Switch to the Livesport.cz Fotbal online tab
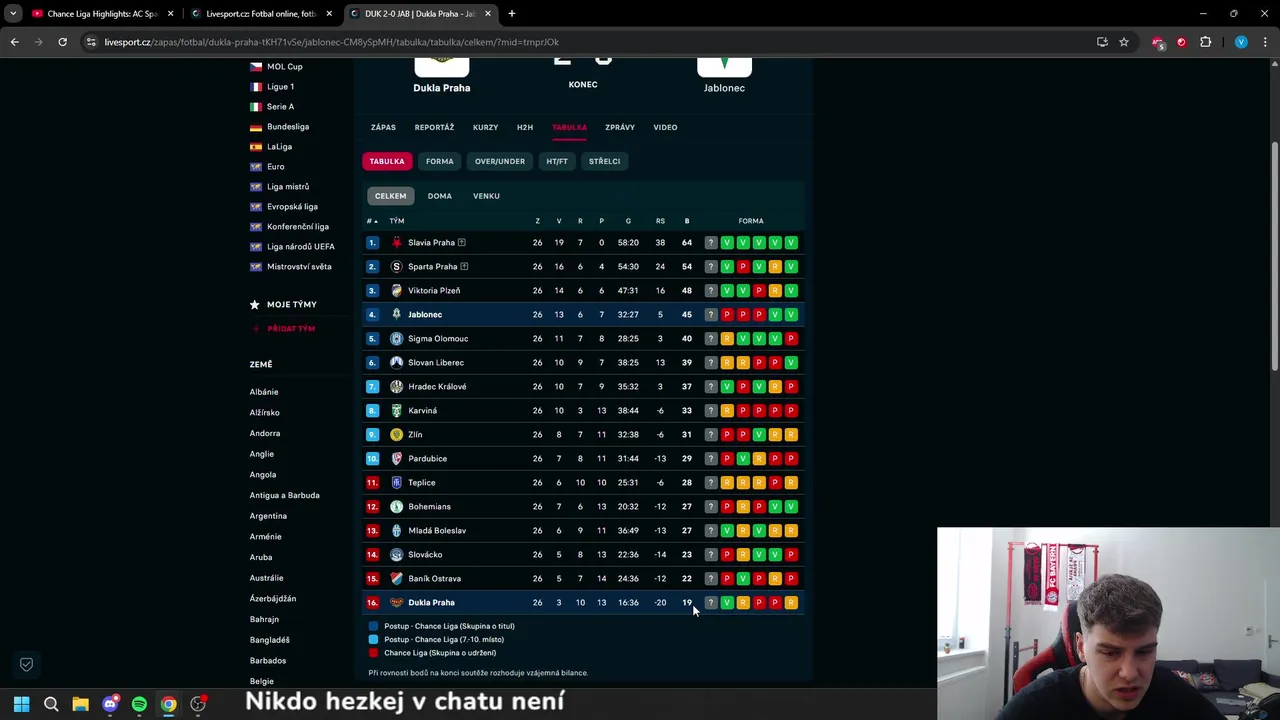The width and height of the screenshot is (1280, 720). (262, 14)
